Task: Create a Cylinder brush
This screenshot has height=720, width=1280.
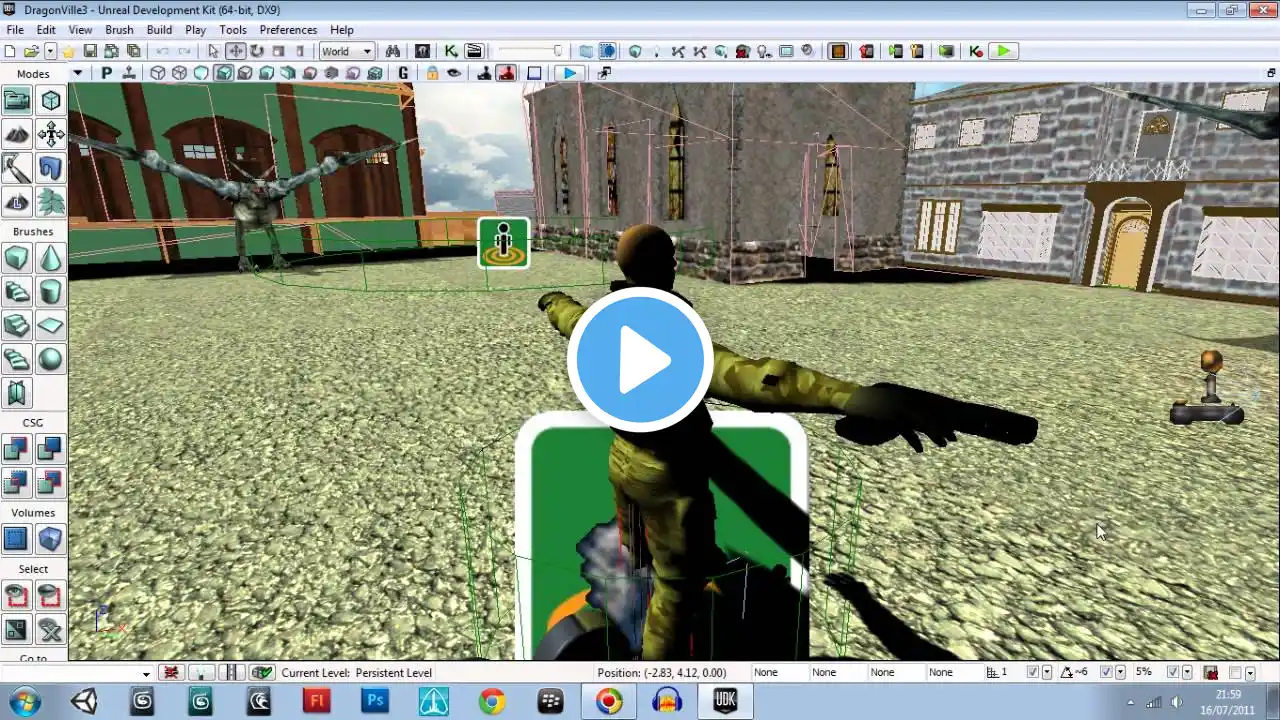Action: (x=50, y=292)
